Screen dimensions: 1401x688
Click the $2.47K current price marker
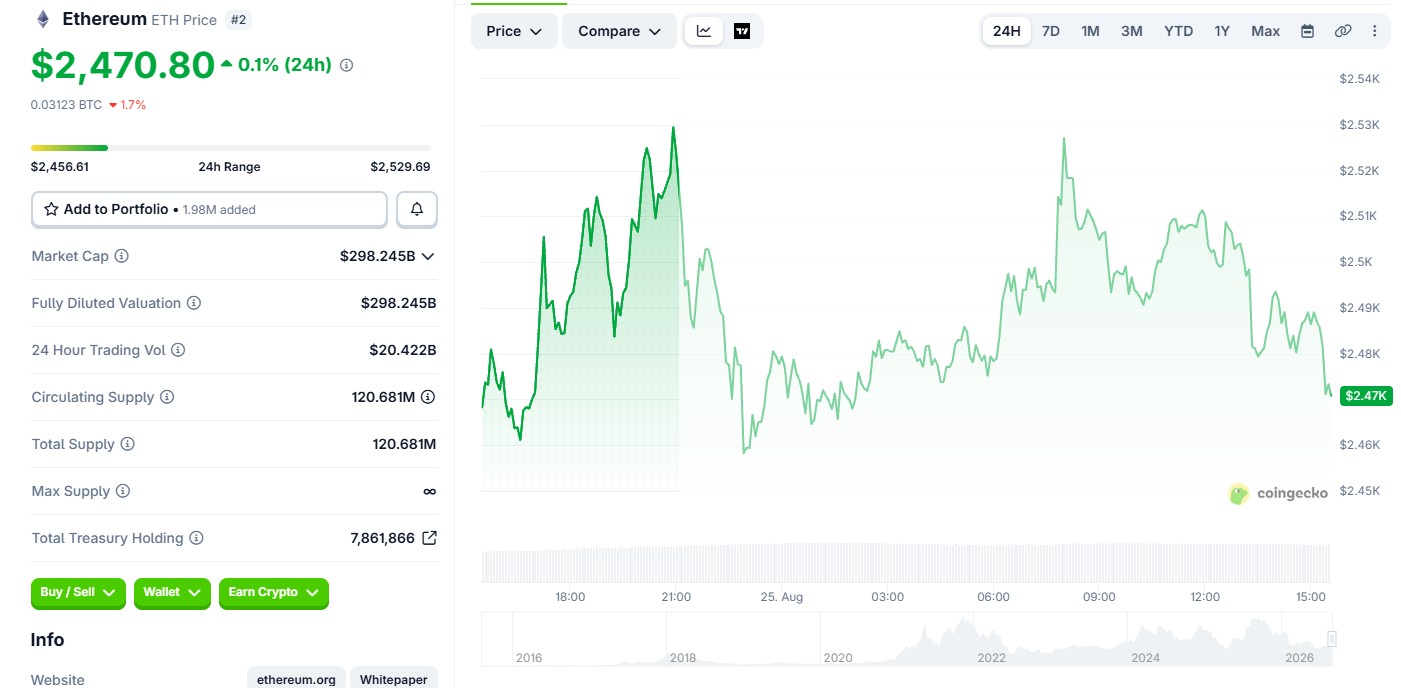click(x=1365, y=396)
